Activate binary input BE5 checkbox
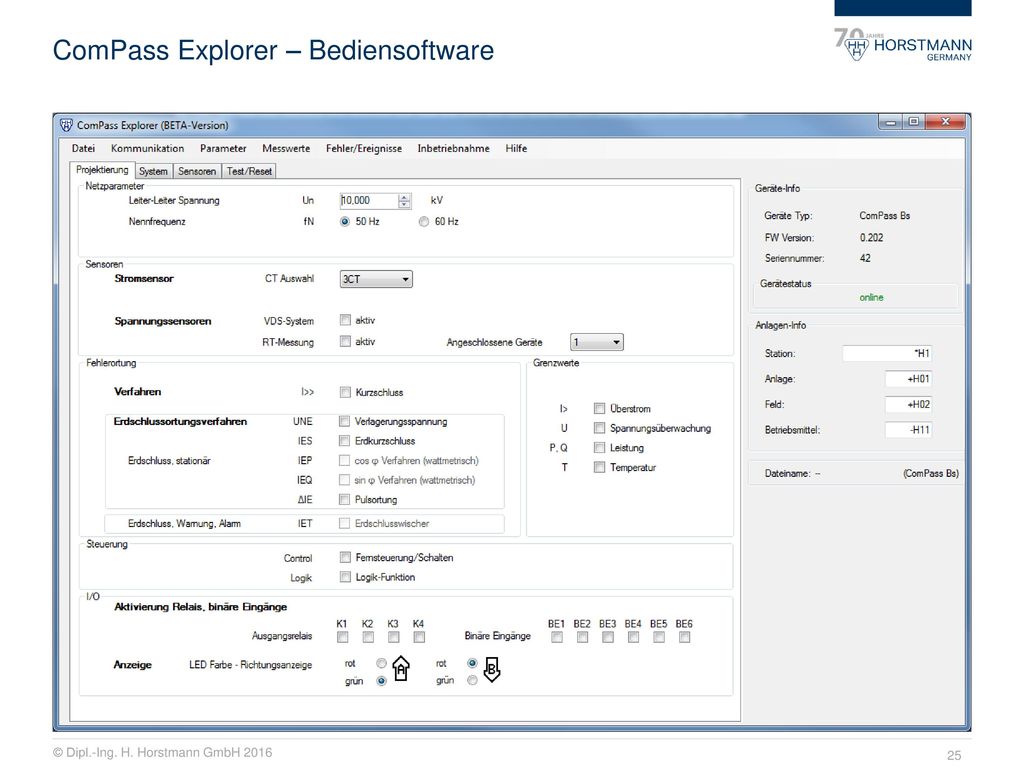The width and height of the screenshot is (1024, 768). coord(659,637)
